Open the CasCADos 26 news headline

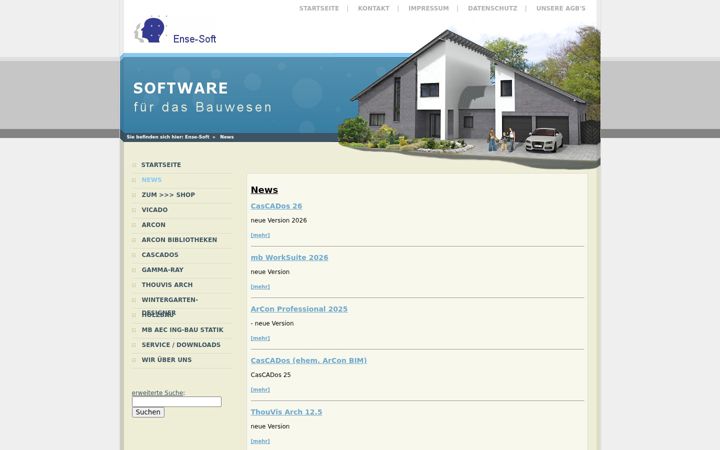point(276,206)
